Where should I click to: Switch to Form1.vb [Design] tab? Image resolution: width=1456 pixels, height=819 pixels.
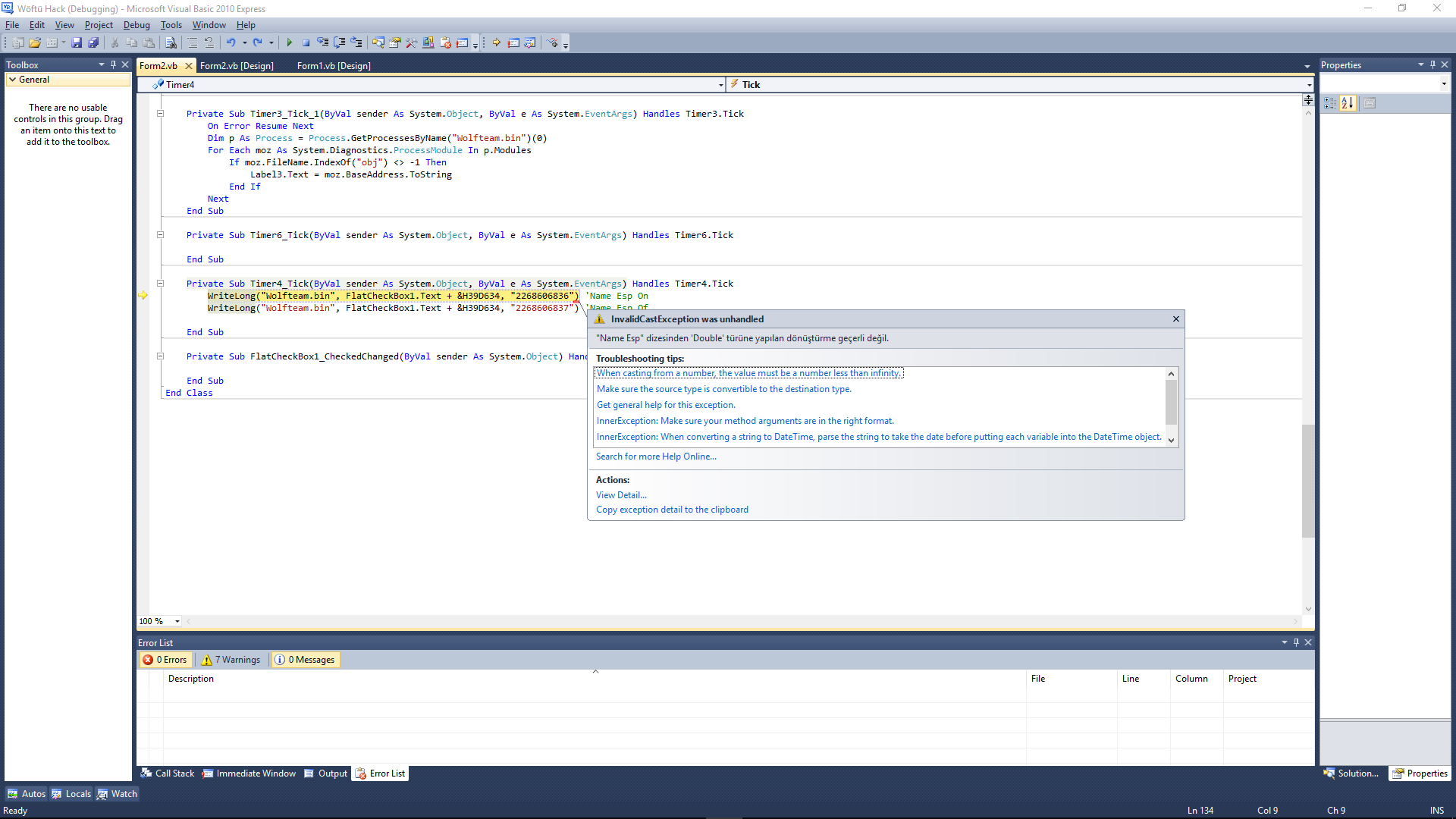(x=334, y=66)
